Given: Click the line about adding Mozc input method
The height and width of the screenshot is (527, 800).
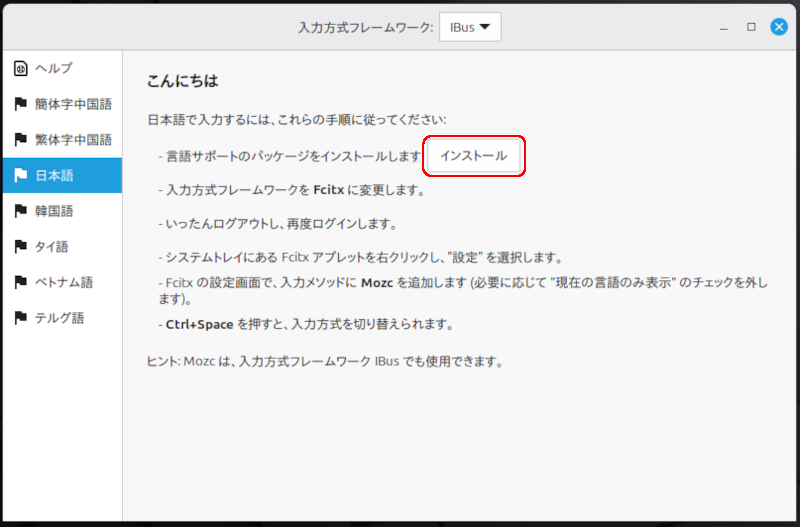Looking at the screenshot, I should point(463,291).
